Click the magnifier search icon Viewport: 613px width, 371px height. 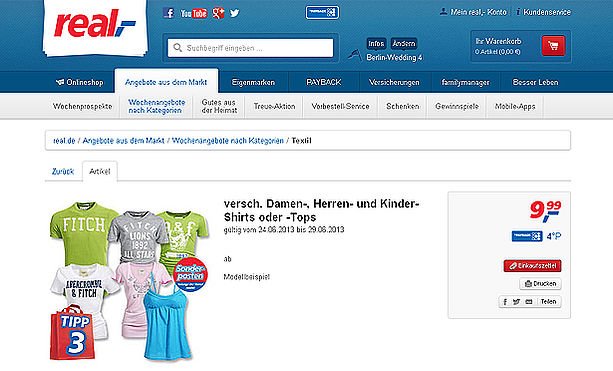point(177,48)
